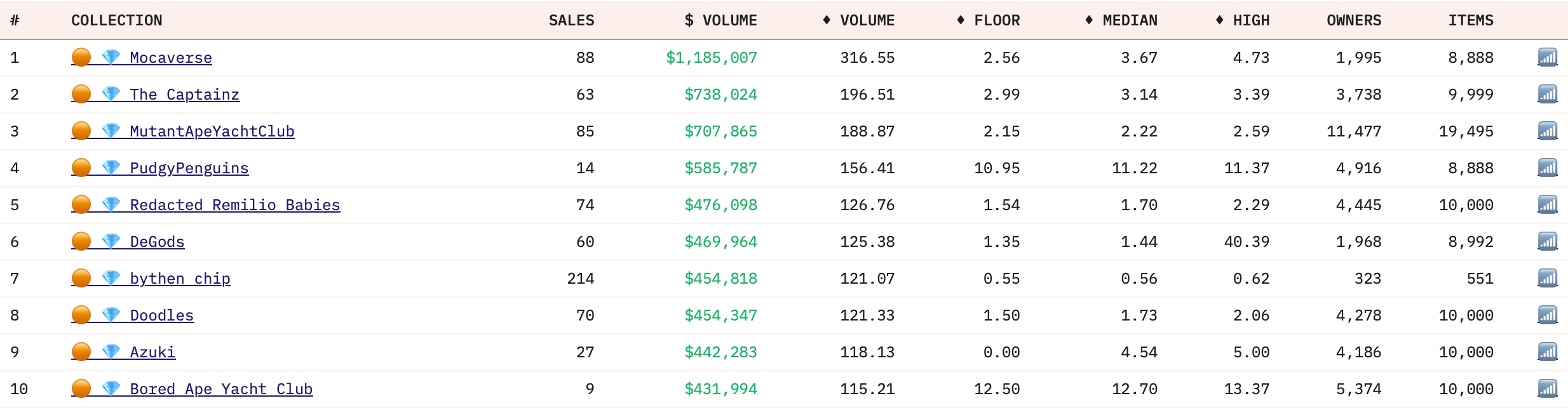The height and width of the screenshot is (410, 1568).
Task: Click the $454,818 volume value for bythen chip
Action: pyautogui.click(x=720, y=279)
